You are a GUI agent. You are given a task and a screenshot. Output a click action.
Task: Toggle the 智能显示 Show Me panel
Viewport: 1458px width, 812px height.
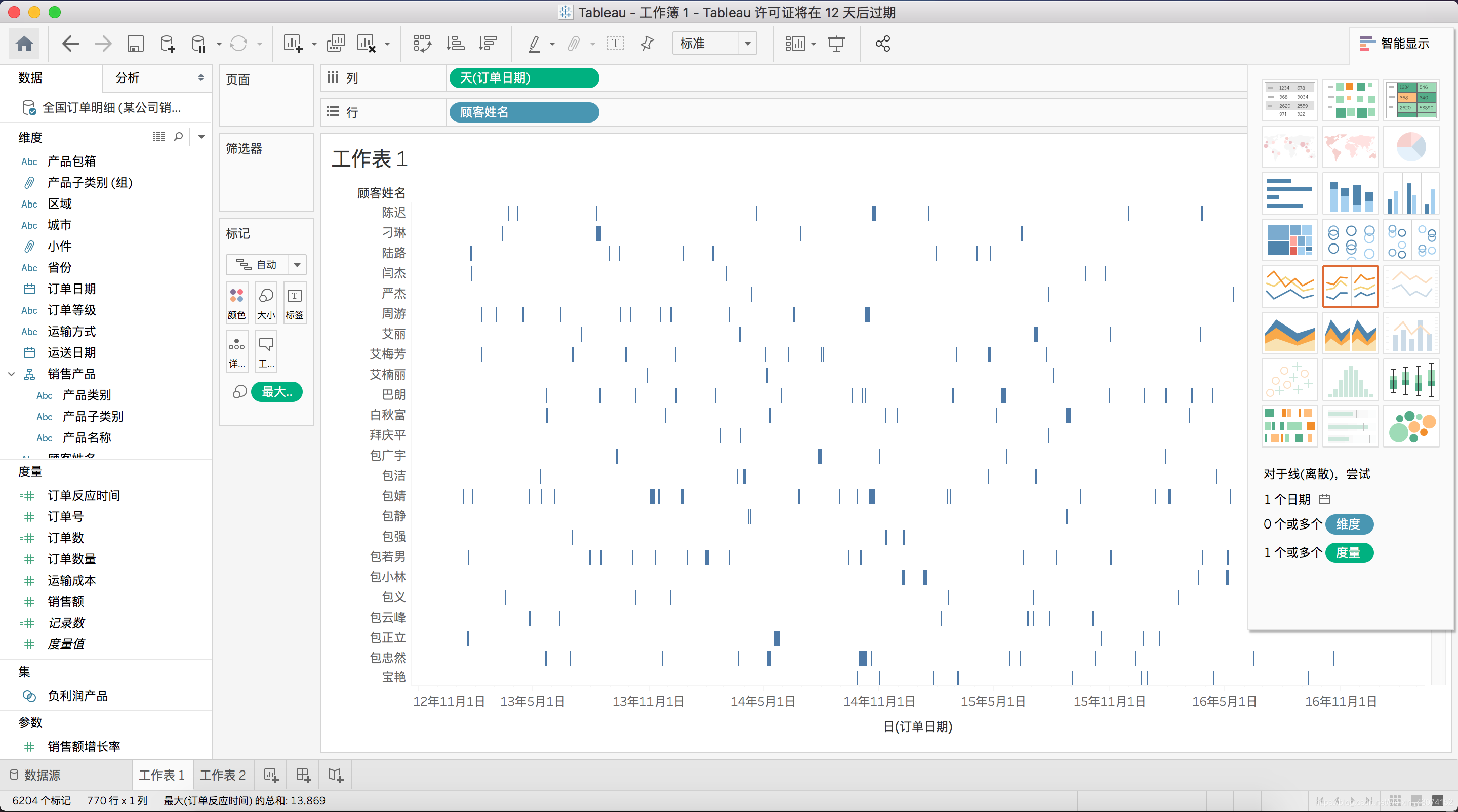1394,44
